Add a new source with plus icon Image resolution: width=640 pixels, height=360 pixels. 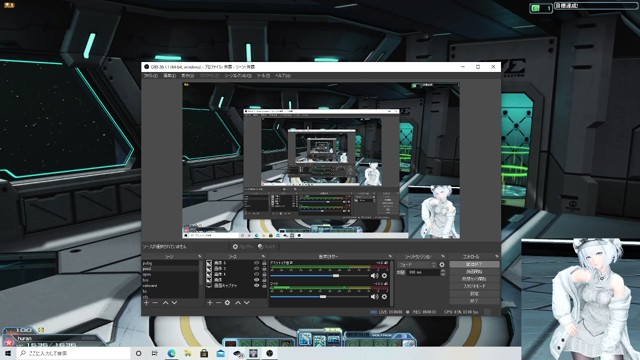[x=209, y=303]
